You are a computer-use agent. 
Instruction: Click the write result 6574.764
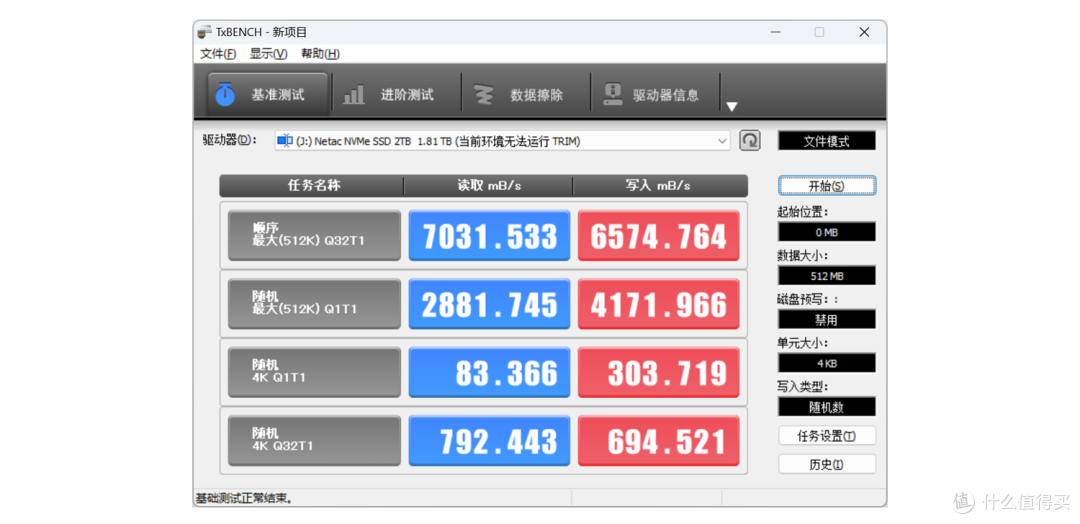point(658,235)
